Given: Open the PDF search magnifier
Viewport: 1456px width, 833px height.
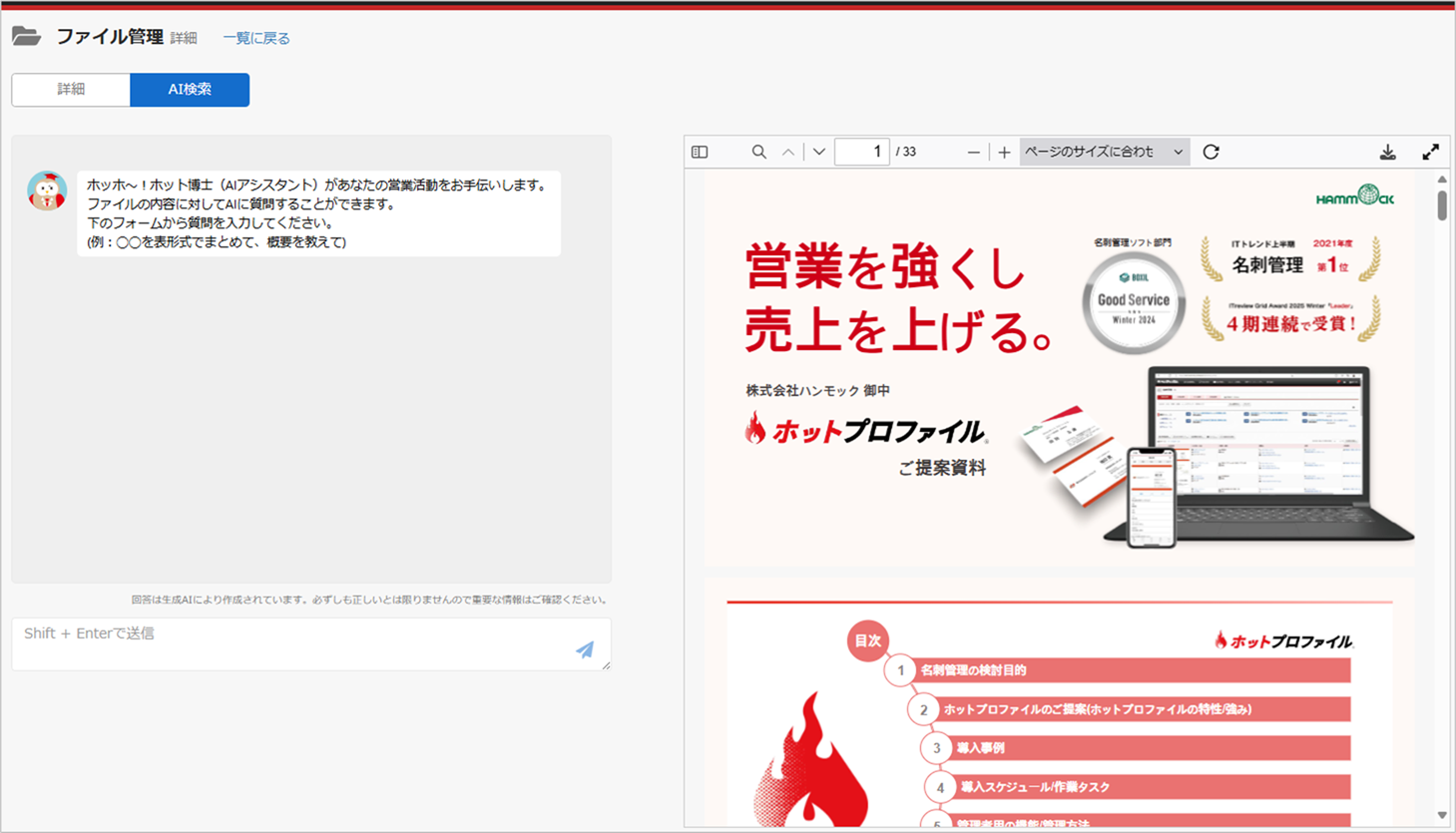Looking at the screenshot, I should coord(759,152).
